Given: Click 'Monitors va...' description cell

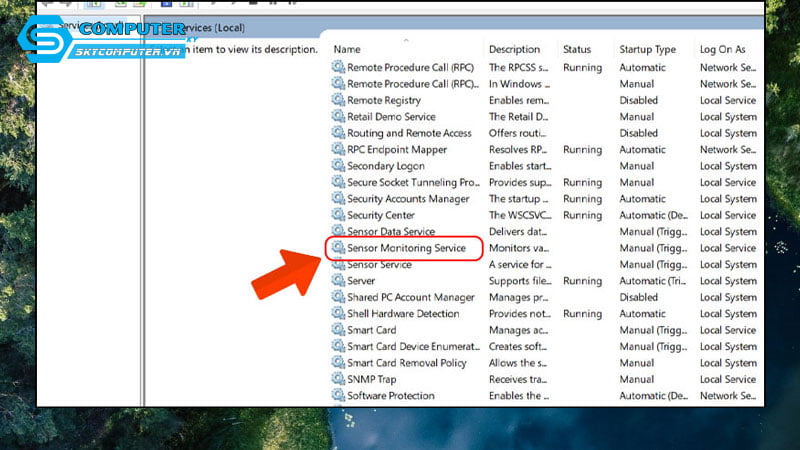Looking at the screenshot, I should pyautogui.click(x=519, y=248).
